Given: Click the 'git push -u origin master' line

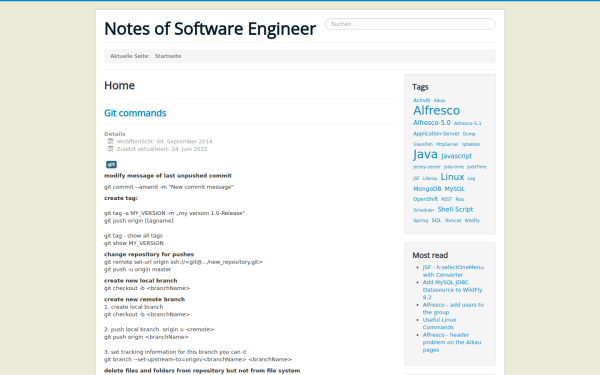Looking at the screenshot, I should click(x=137, y=269).
